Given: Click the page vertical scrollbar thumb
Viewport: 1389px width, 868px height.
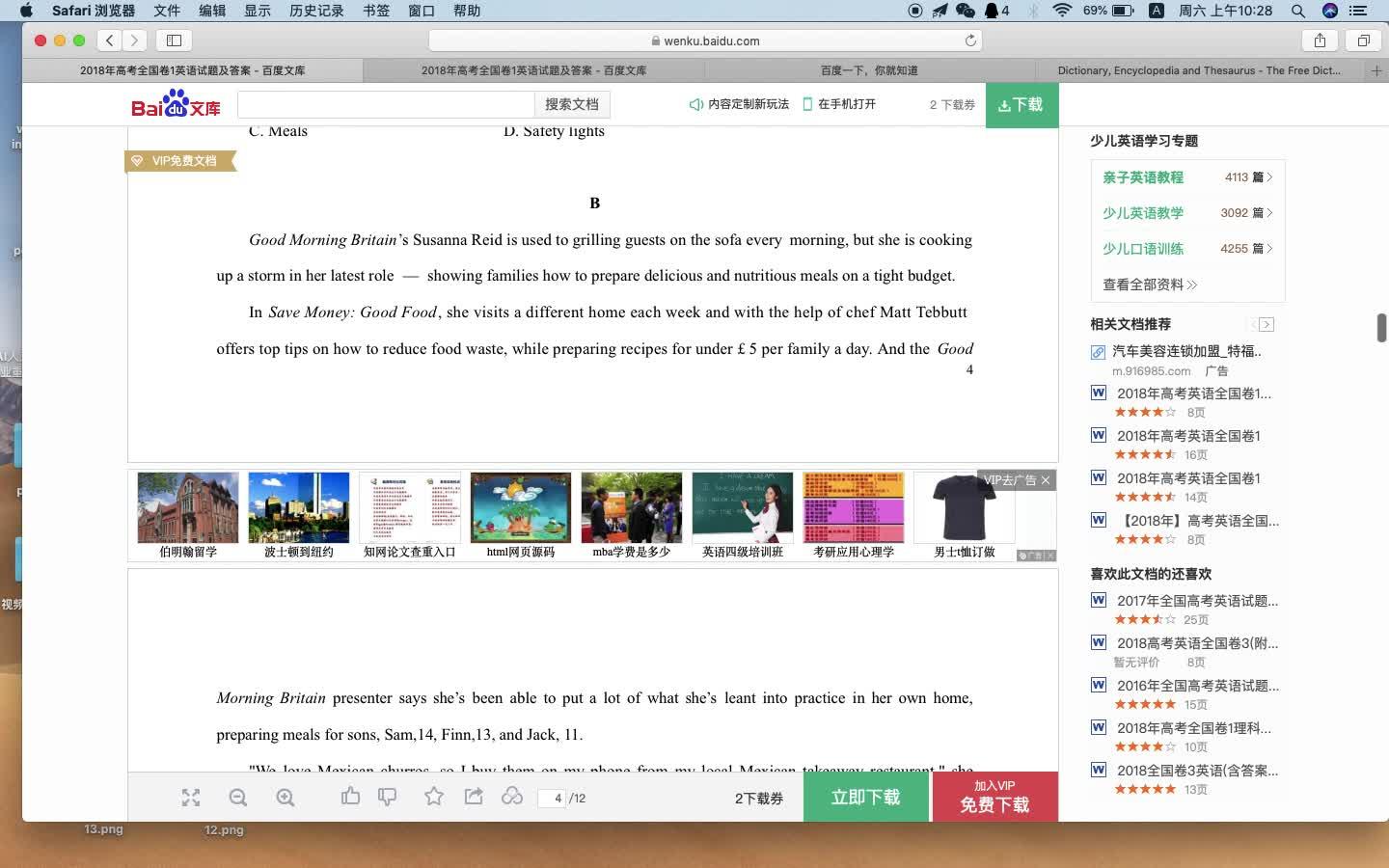Looking at the screenshot, I should pos(1381,328).
